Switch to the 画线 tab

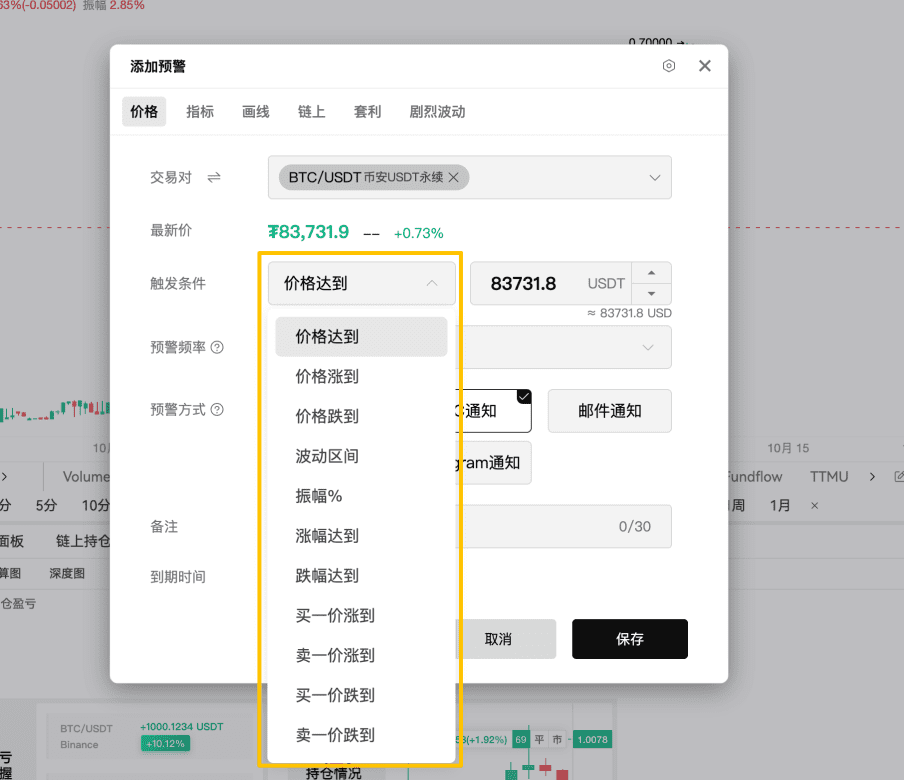click(255, 111)
